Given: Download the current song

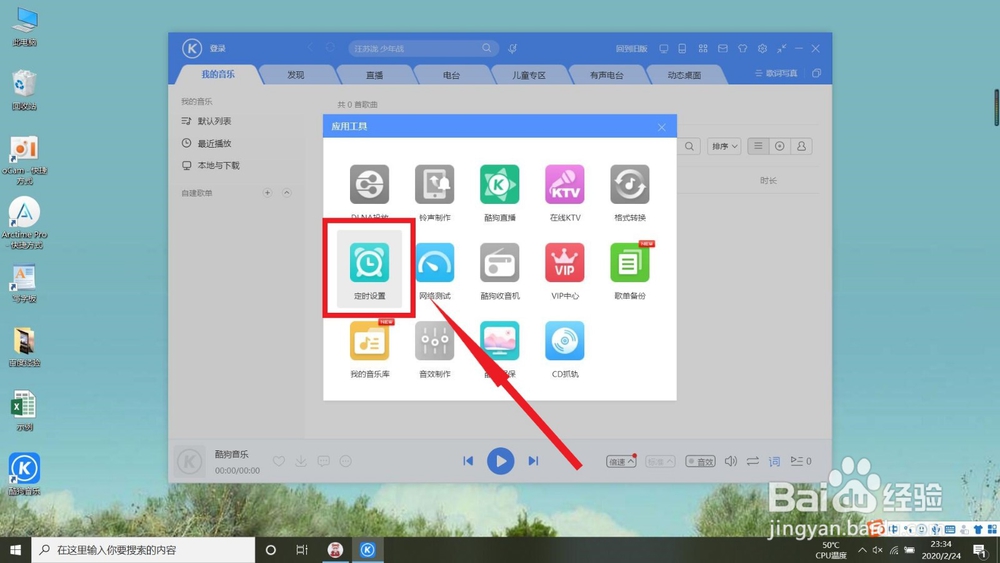Looking at the screenshot, I should point(301,461).
